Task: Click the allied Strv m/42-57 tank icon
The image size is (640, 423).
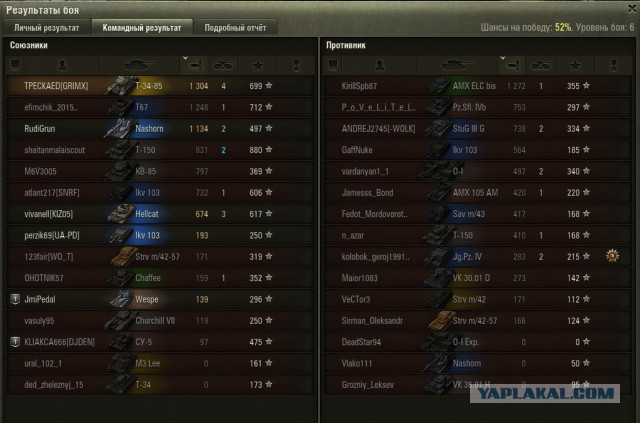Action: (124, 256)
